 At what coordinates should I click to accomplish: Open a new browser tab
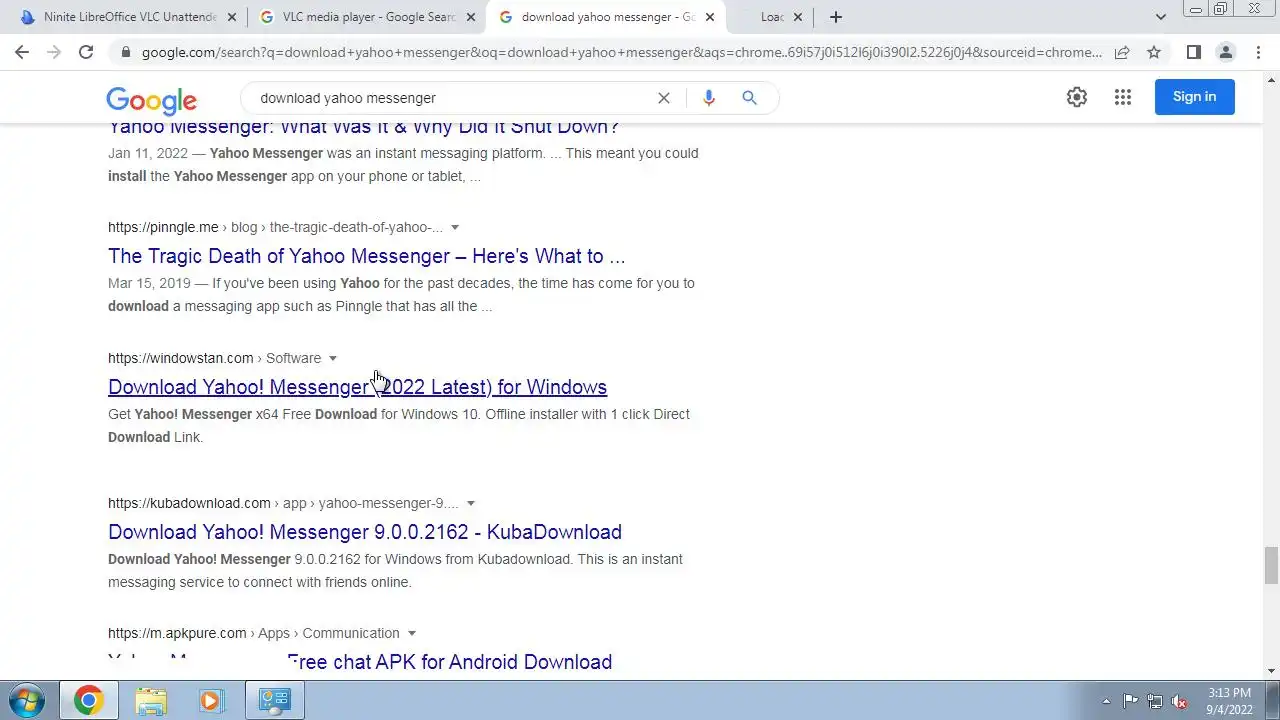(x=836, y=17)
